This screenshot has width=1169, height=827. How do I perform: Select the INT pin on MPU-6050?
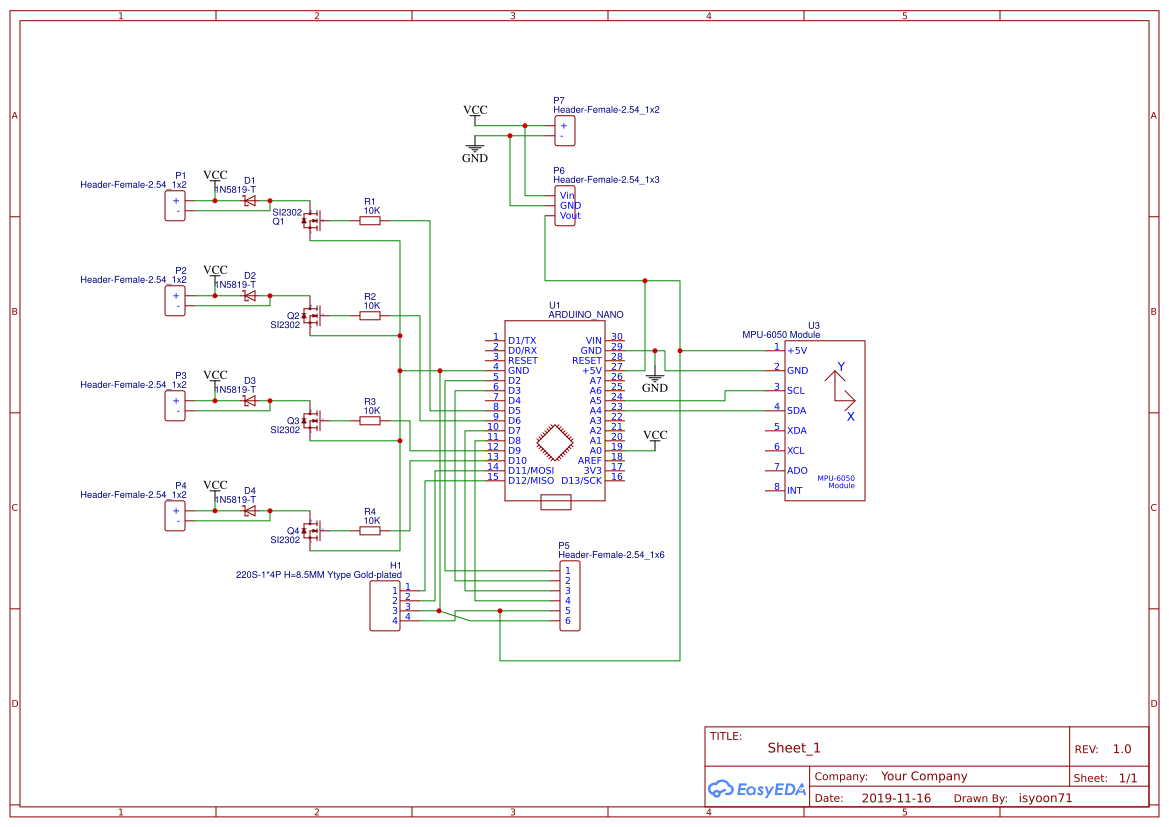click(795, 491)
